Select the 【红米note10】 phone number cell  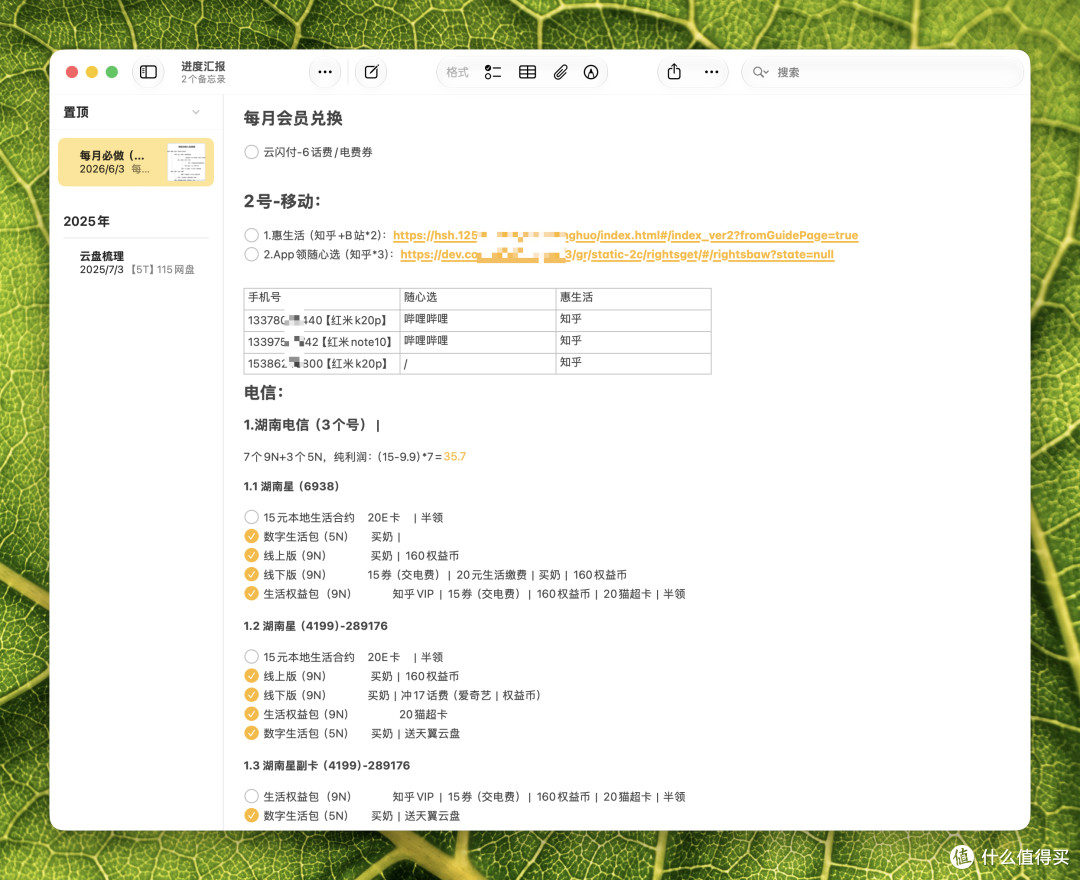pyautogui.click(x=322, y=342)
